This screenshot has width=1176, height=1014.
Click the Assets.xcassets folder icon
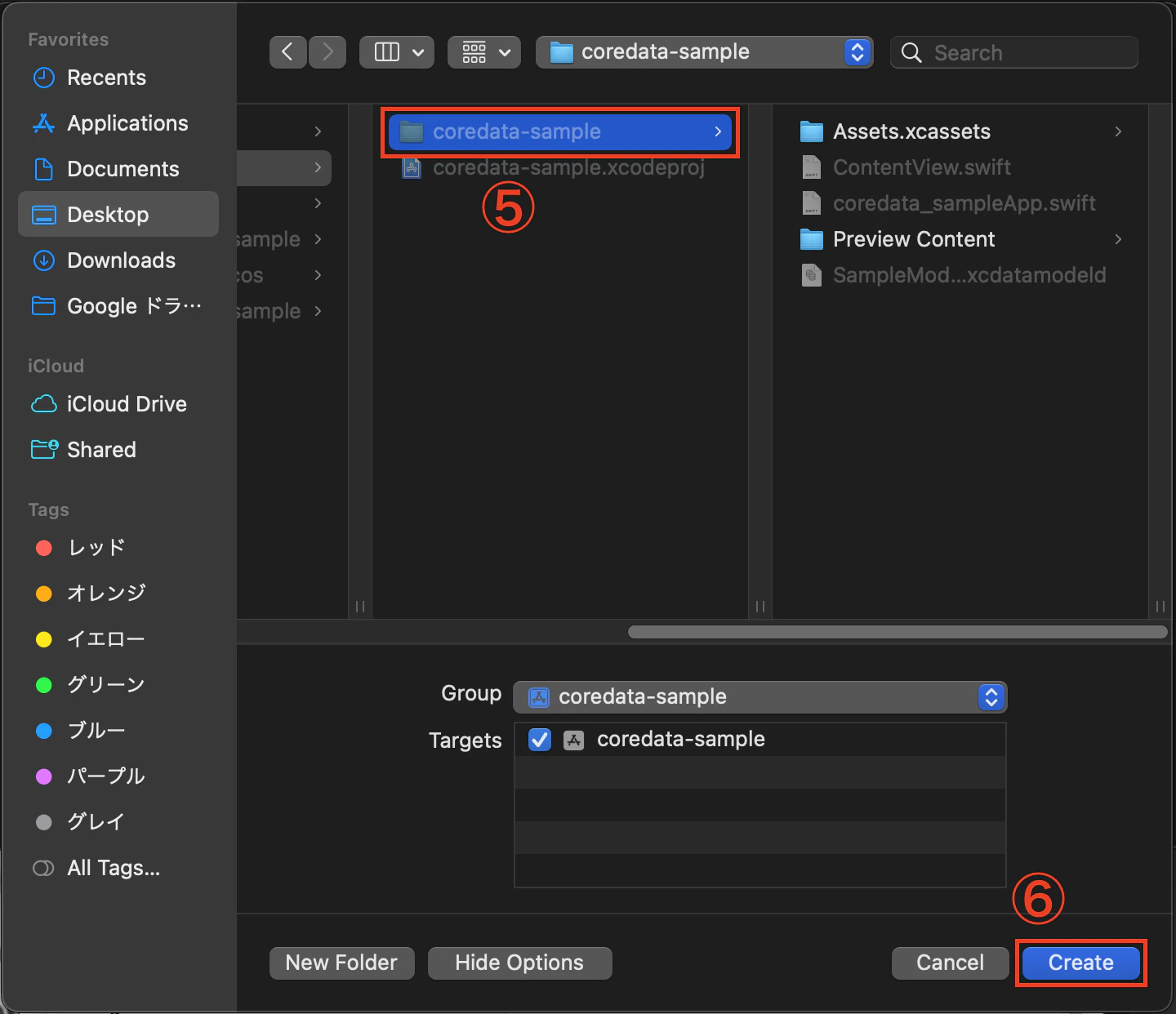tap(811, 131)
